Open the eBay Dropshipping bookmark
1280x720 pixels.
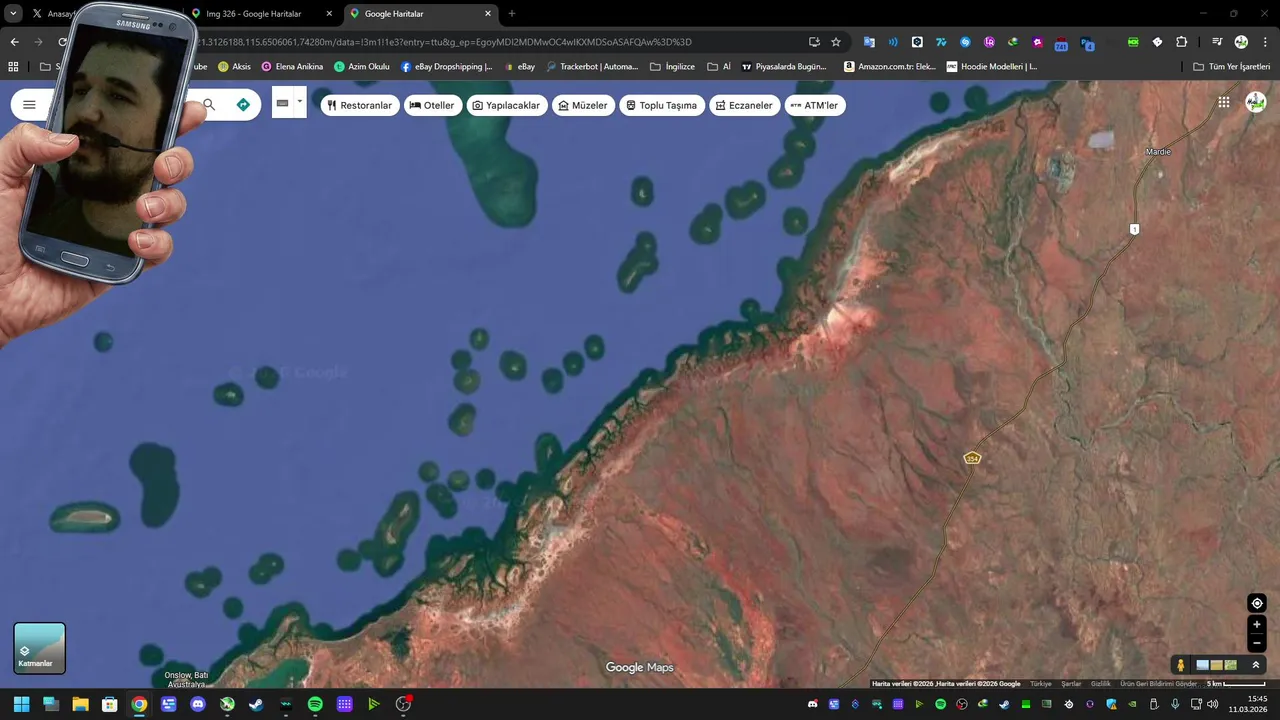[x=447, y=67]
